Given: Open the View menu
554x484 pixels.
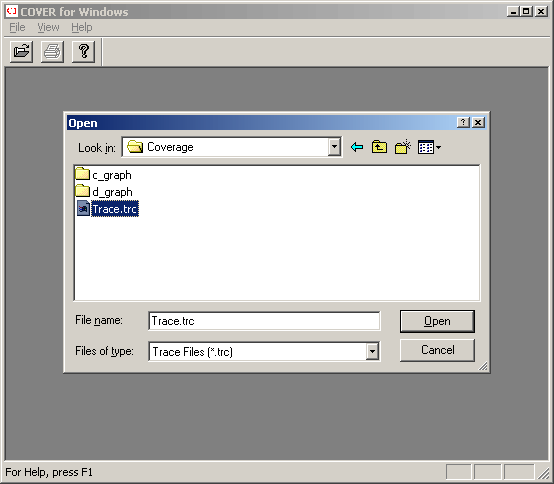Looking at the screenshot, I should (48, 27).
